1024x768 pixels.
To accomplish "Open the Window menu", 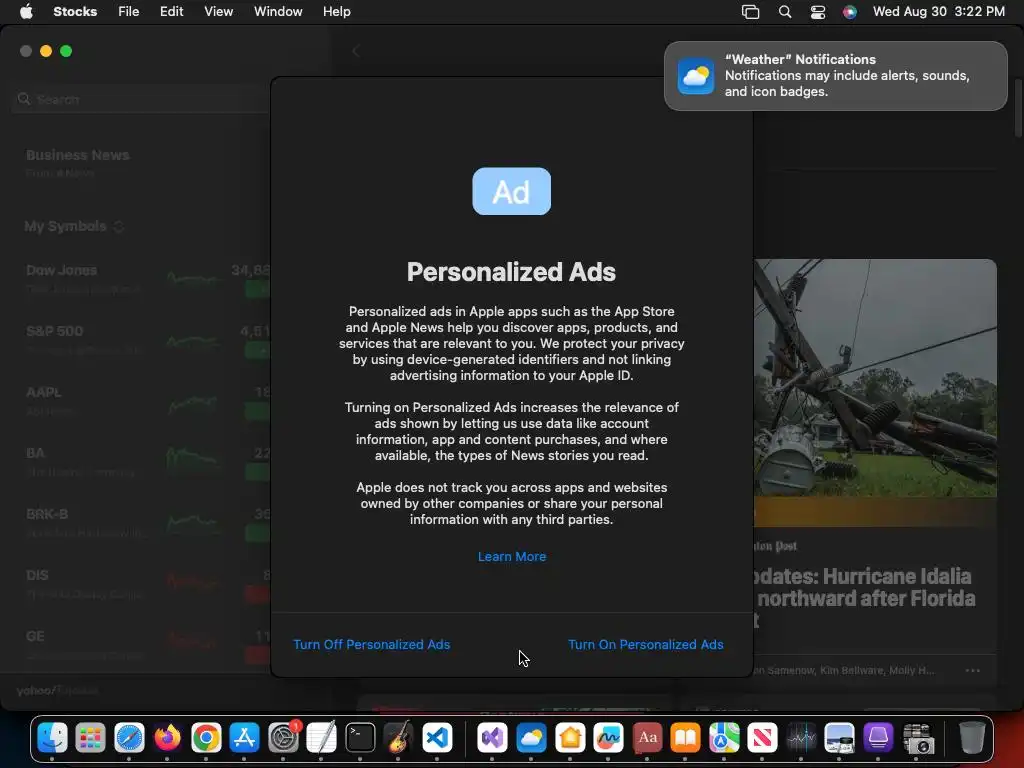I will (x=278, y=12).
